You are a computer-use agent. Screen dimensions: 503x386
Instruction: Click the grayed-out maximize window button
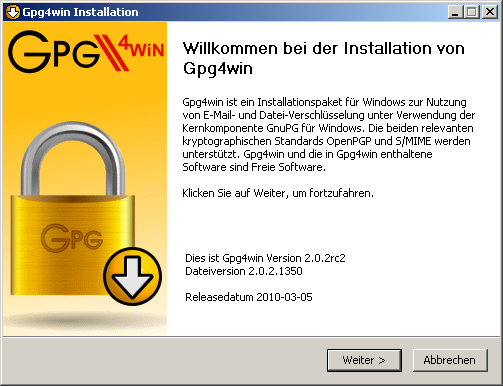[472, 12]
